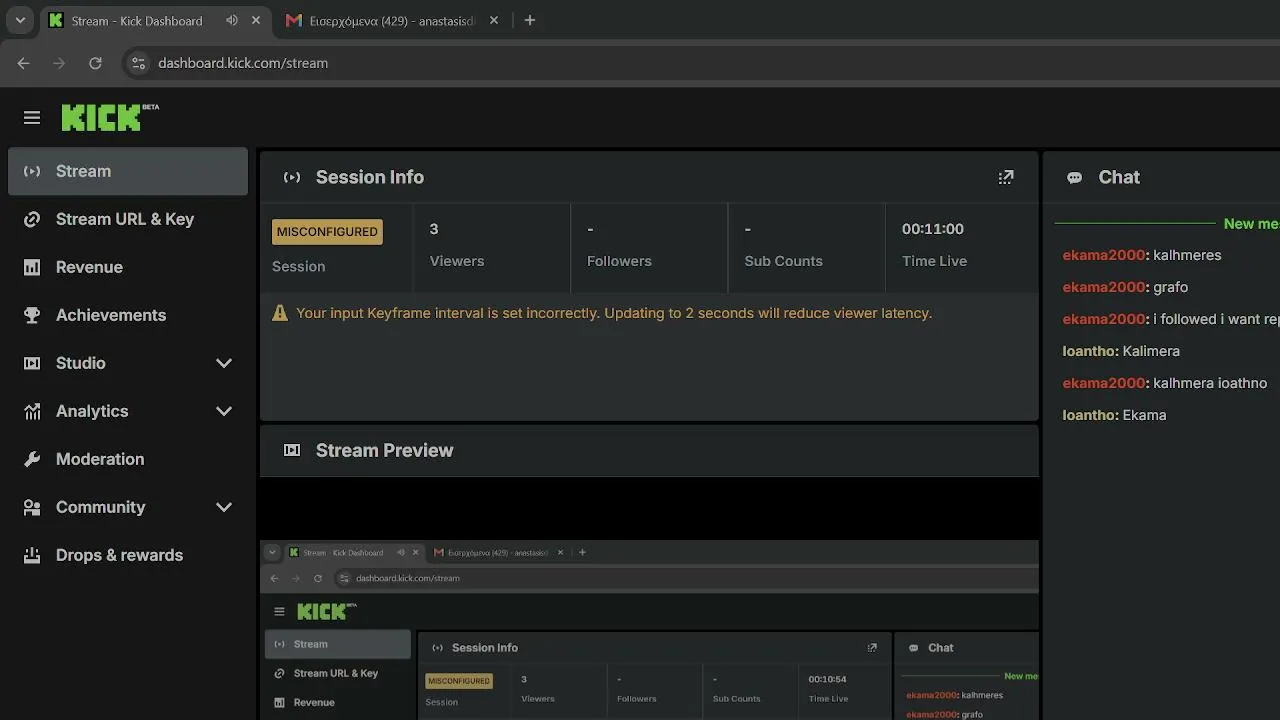Mute the Kick Dashboard tab audio
Screen dimensions: 1280x720
(232, 20)
